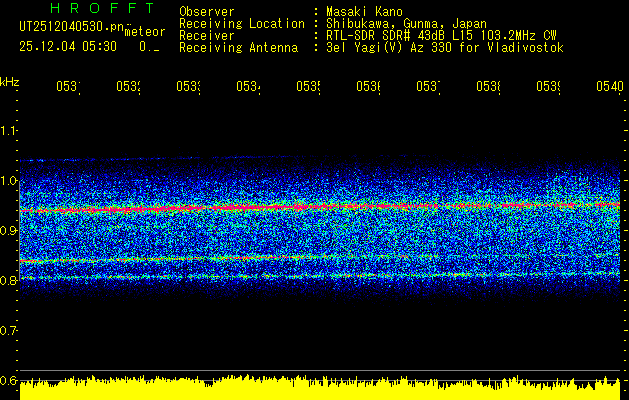Select location Shibukawa, Gunma, Japan
This screenshot has height=400, width=629.
[406, 24]
